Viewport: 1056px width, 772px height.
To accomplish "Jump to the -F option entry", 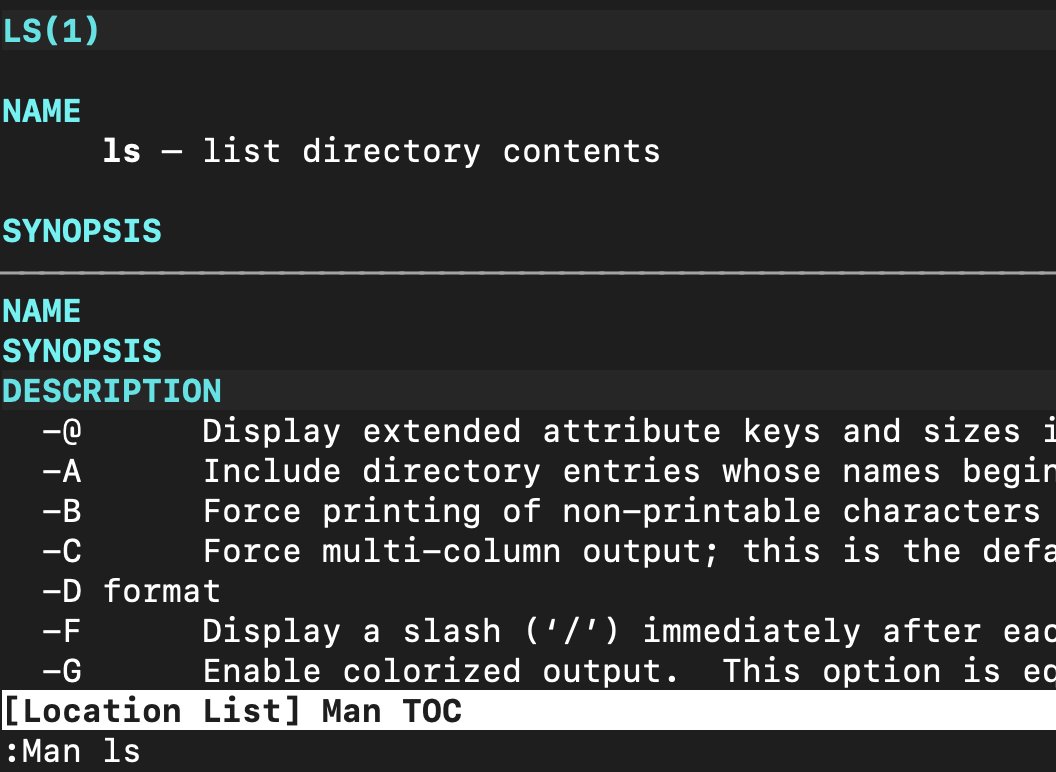I will point(61,631).
